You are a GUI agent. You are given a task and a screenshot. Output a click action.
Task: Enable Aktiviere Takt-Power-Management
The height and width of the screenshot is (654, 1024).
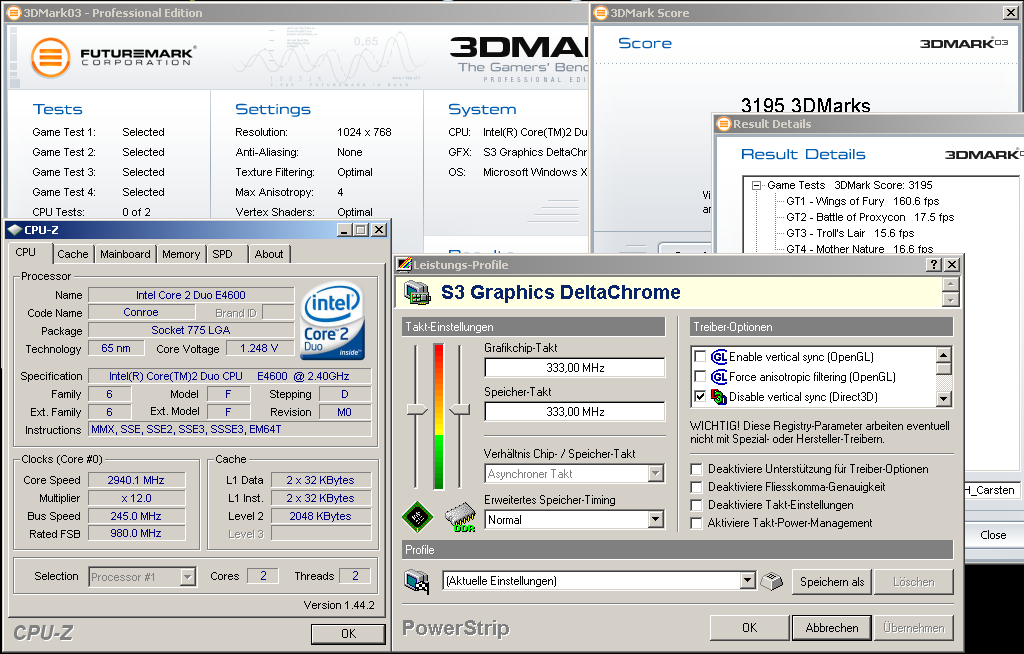[x=696, y=523]
